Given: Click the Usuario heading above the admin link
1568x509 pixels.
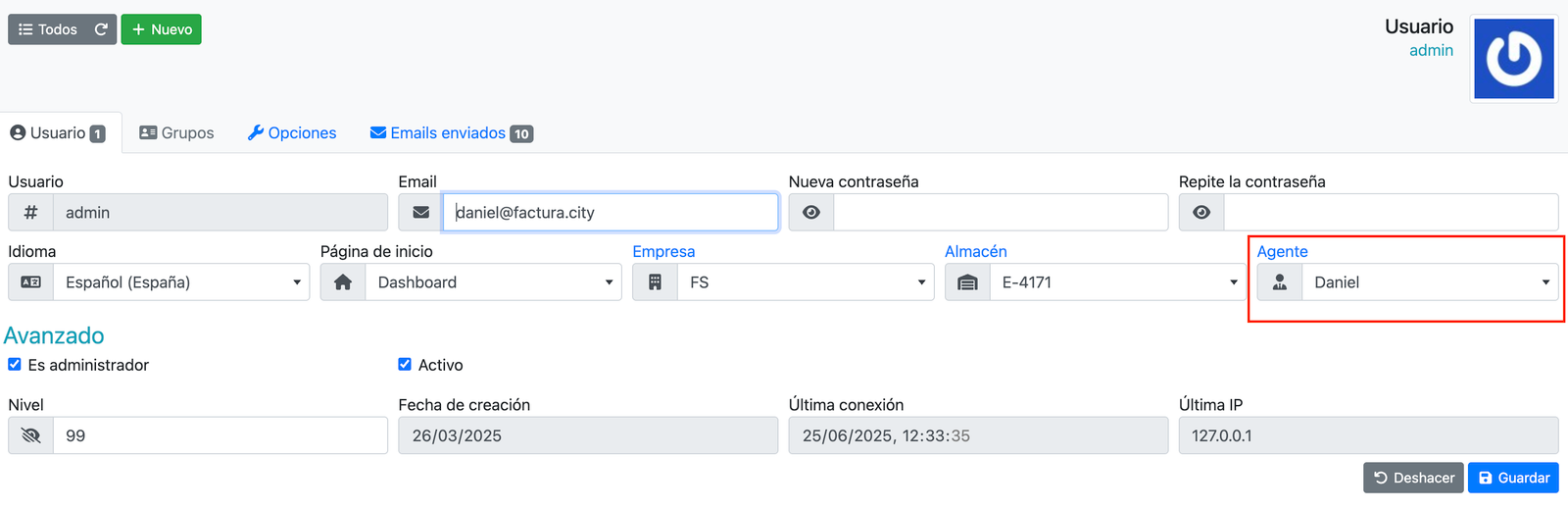Looking at the screenshot, I should [x=1419, y=26].
